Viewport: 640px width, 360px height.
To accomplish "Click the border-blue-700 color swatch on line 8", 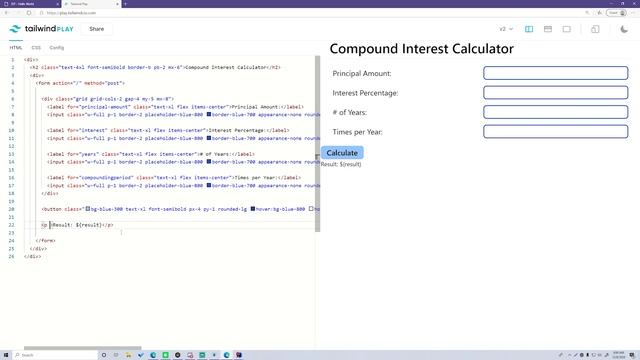I will pos(209,114).
